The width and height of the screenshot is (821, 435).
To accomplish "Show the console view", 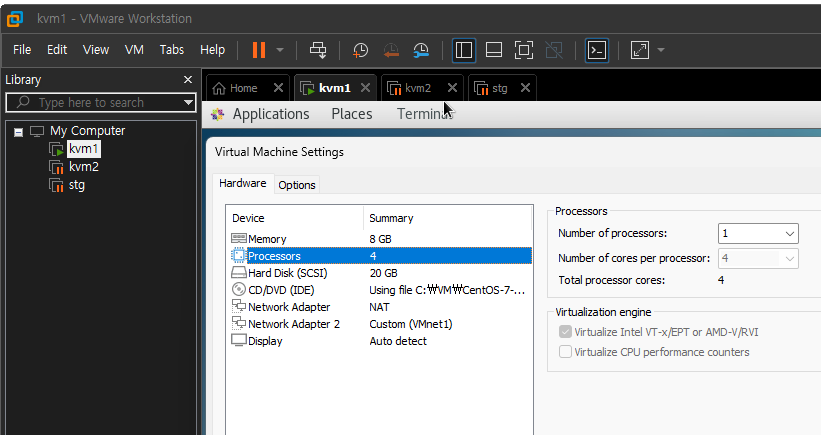I will coord(597,50).
